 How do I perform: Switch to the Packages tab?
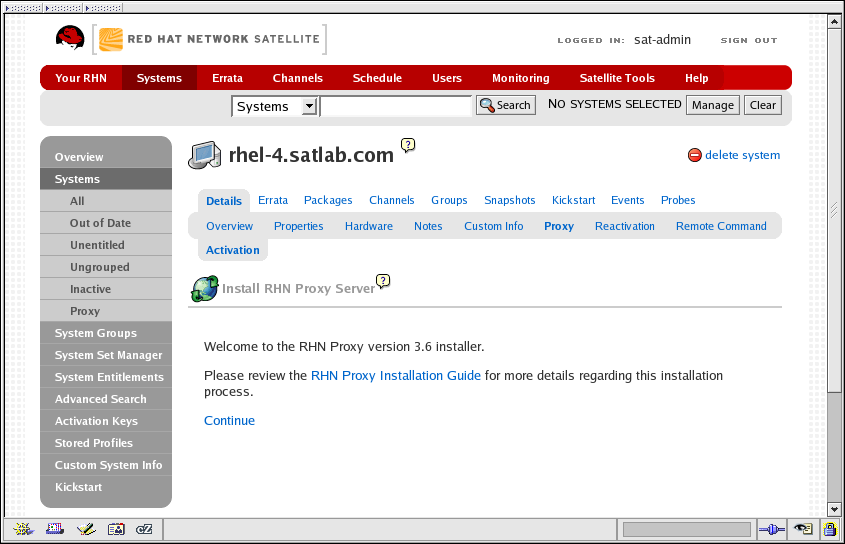(x=328, y=201)
